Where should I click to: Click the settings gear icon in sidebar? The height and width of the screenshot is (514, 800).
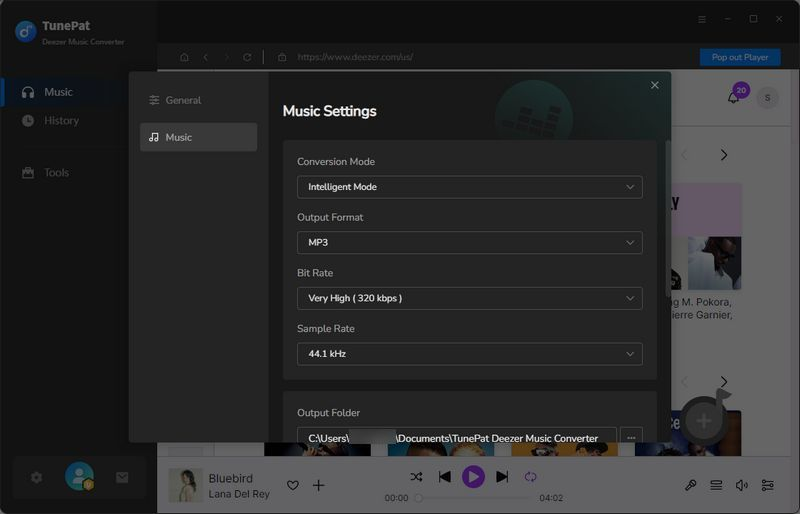[x=36, y=478]
